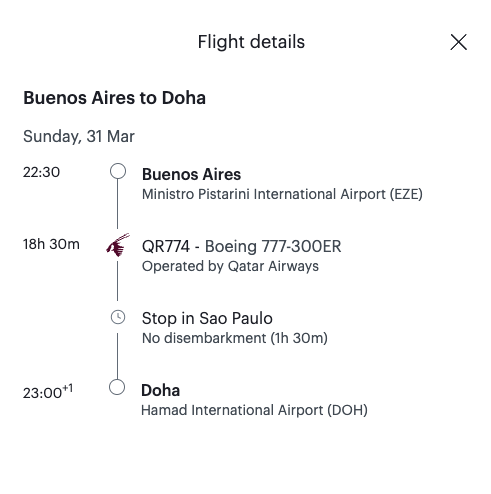Select the Flight details title text

251,42
